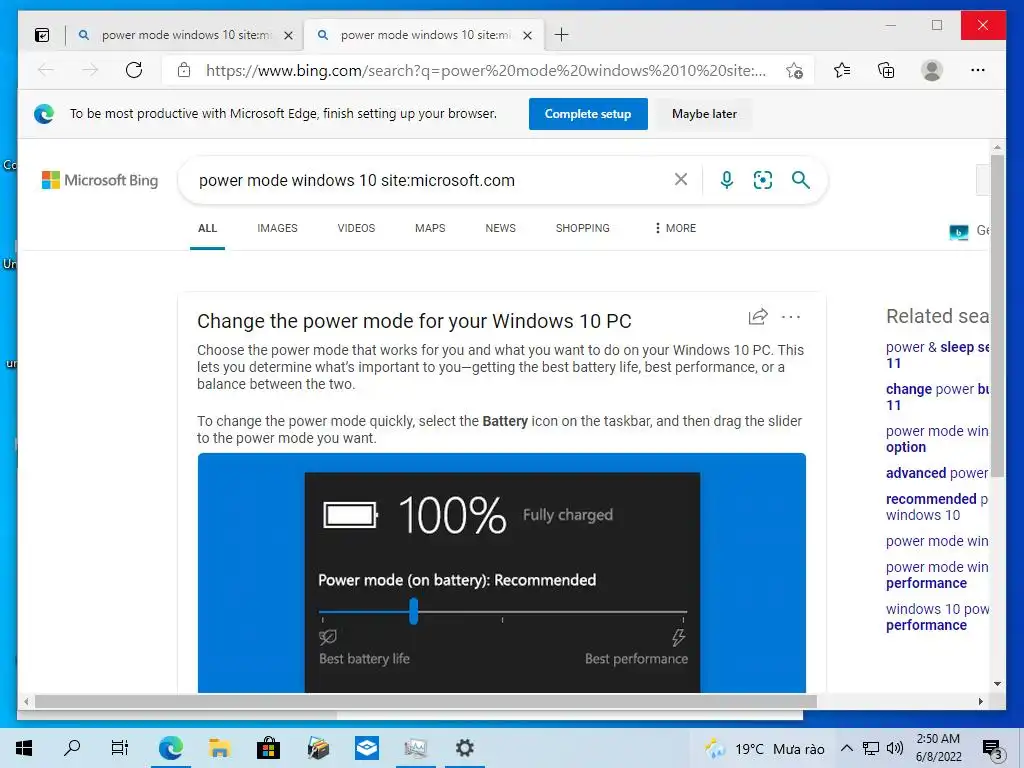This screenshot has width=1024, height=768.
Task: Open a new tab with plus button
Action: (x=562, y=35)
